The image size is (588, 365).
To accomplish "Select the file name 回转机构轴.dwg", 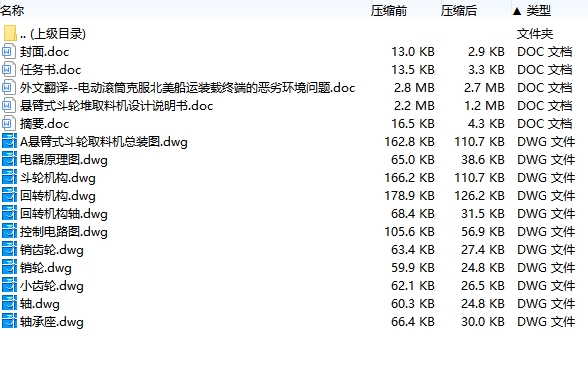I will (64, 214).
